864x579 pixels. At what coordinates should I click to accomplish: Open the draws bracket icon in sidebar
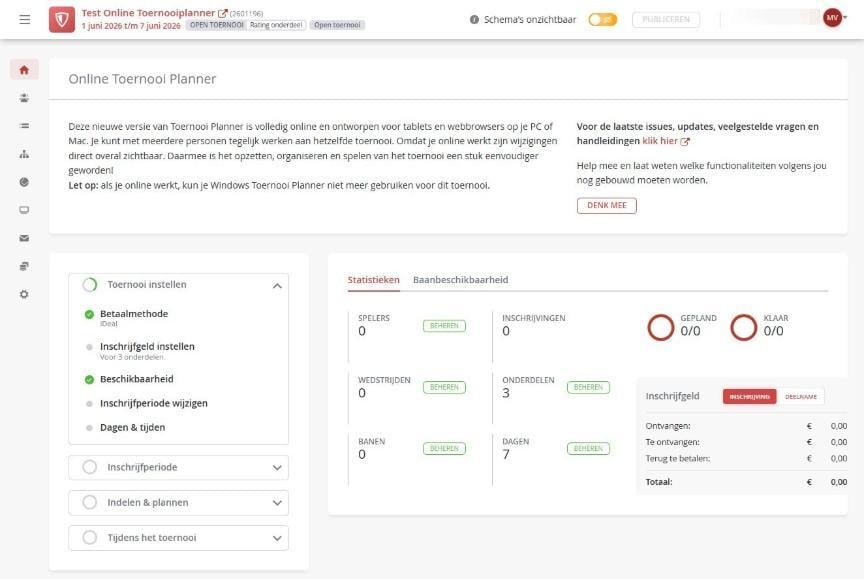[x=24, y=154]
